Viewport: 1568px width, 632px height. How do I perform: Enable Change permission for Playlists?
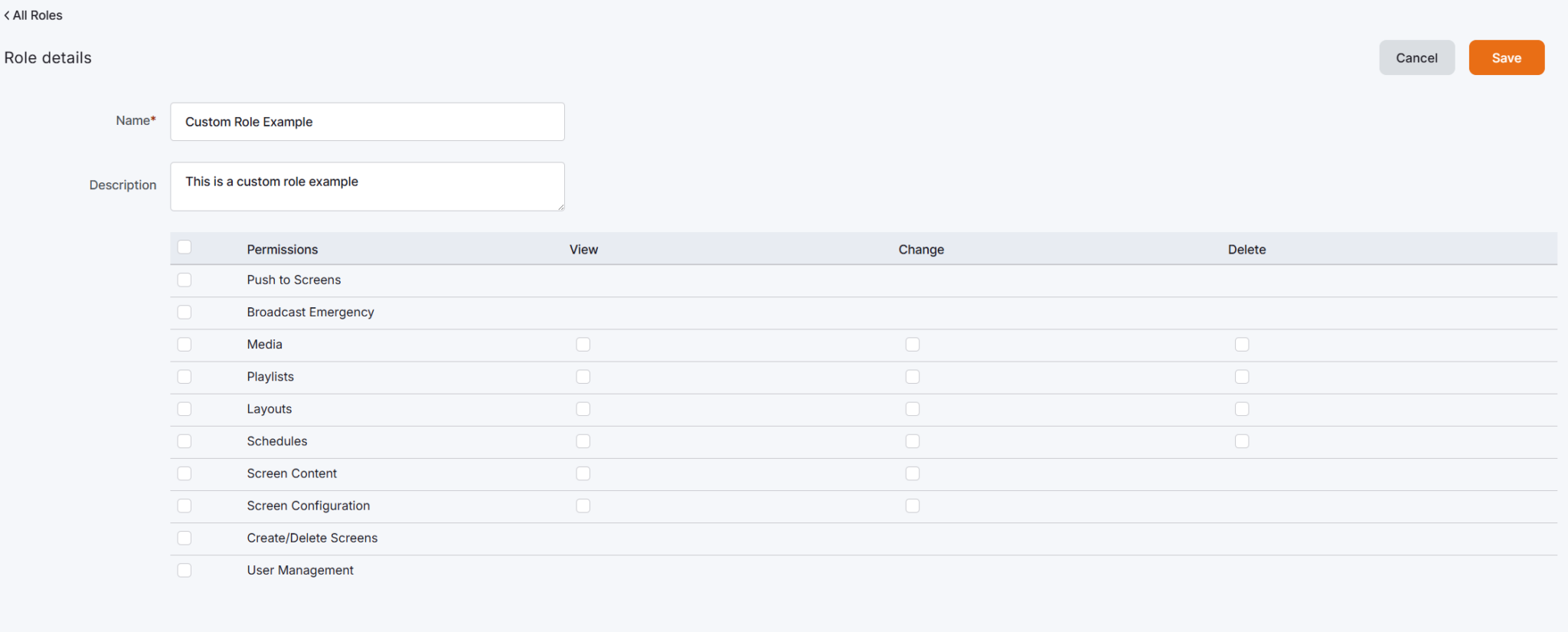913,376
